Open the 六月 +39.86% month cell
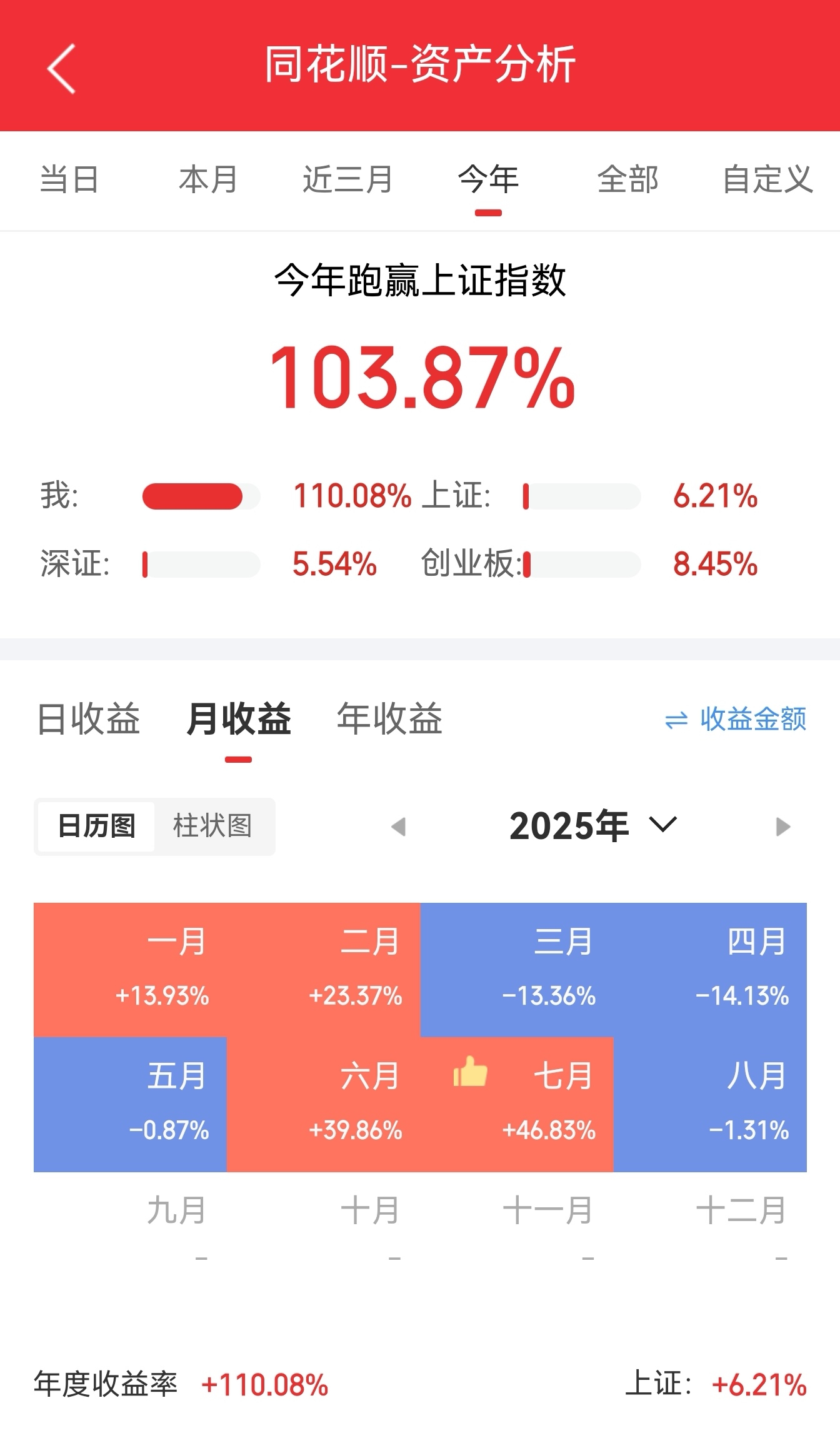 tap(324, 1105)
